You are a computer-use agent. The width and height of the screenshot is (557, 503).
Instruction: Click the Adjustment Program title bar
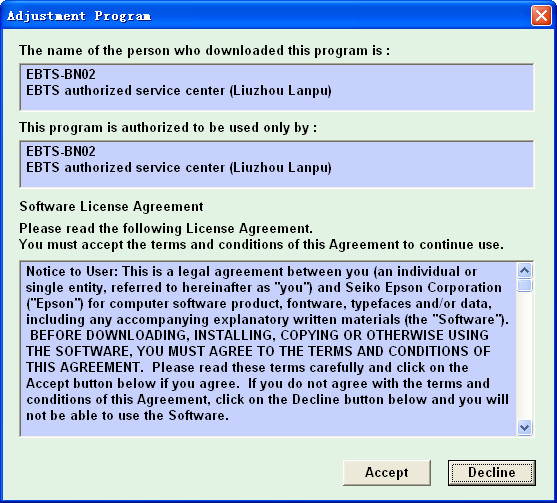(265, 16)
